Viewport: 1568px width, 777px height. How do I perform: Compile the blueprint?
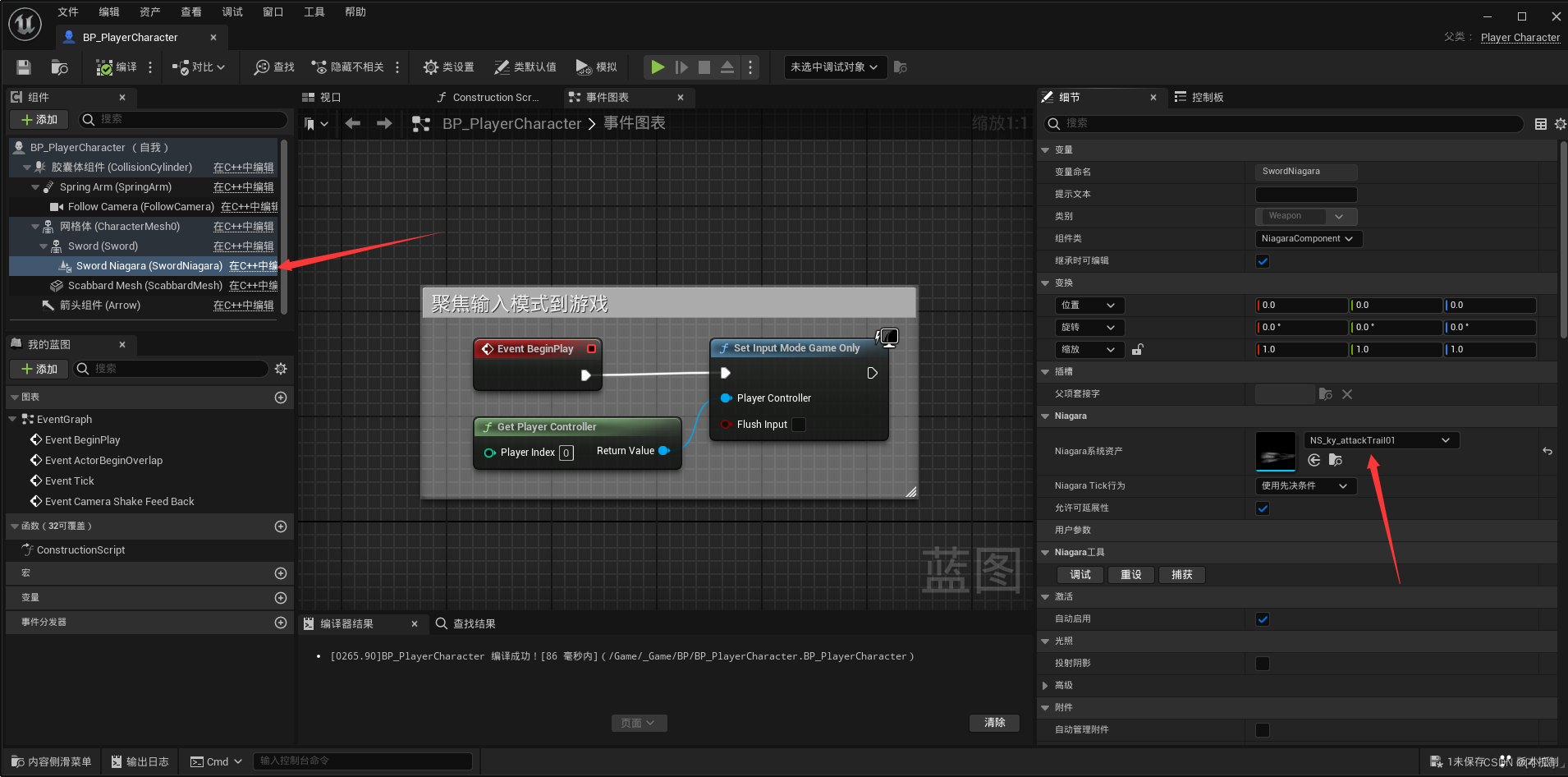click(116, 67)
